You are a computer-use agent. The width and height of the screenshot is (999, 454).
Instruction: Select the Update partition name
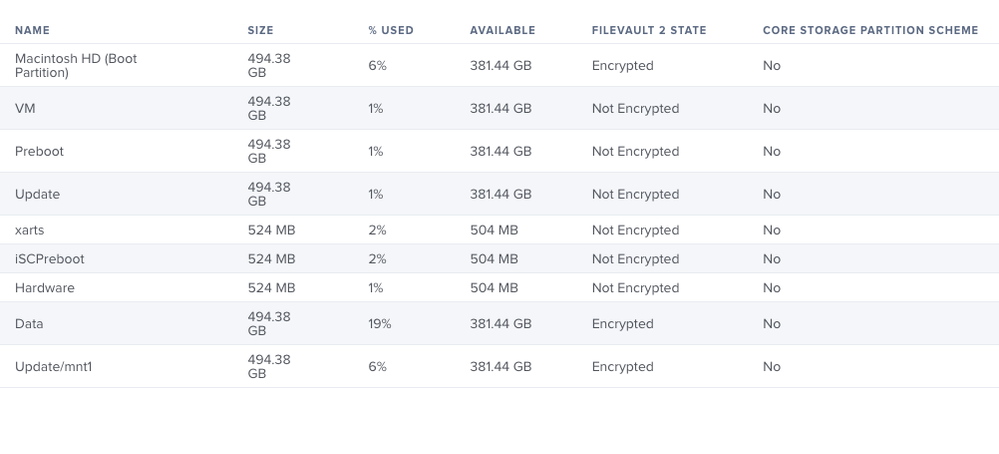[x=38, y=194]
